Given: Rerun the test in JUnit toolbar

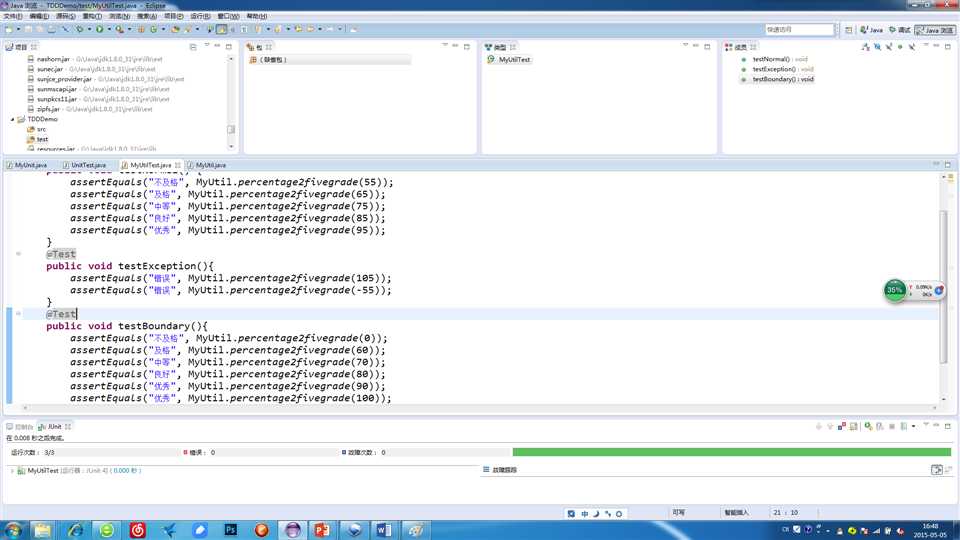Looking at the screenshot, I should click(x=868, y=426).
